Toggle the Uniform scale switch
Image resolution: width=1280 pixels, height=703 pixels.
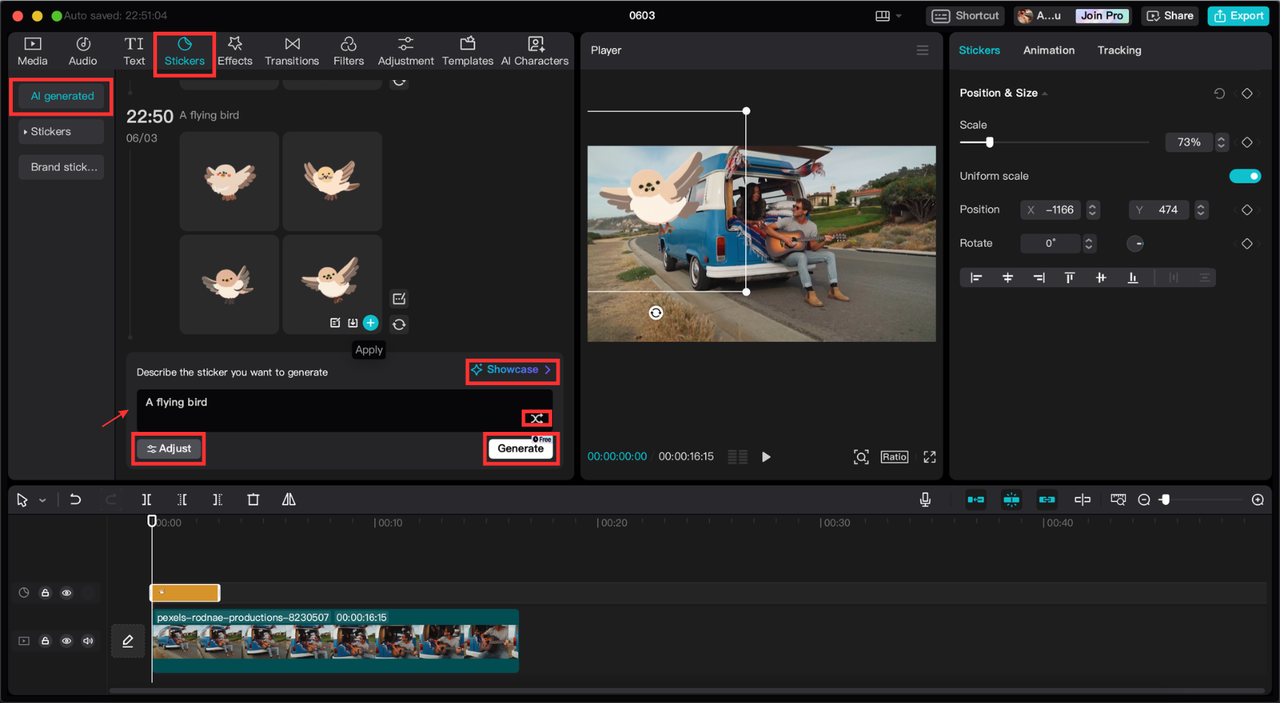[x=1244, y=176]
